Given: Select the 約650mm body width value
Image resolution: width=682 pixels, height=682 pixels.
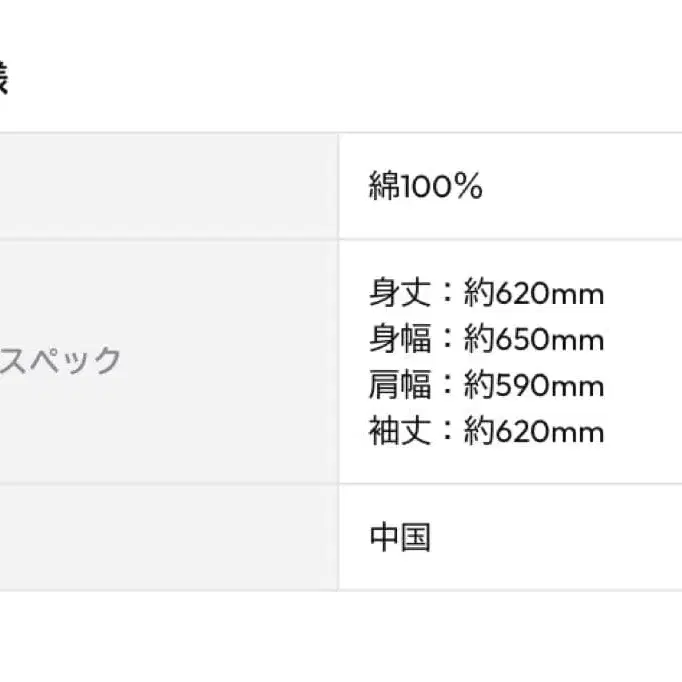Looking at the screenshot, I should 534,340.
